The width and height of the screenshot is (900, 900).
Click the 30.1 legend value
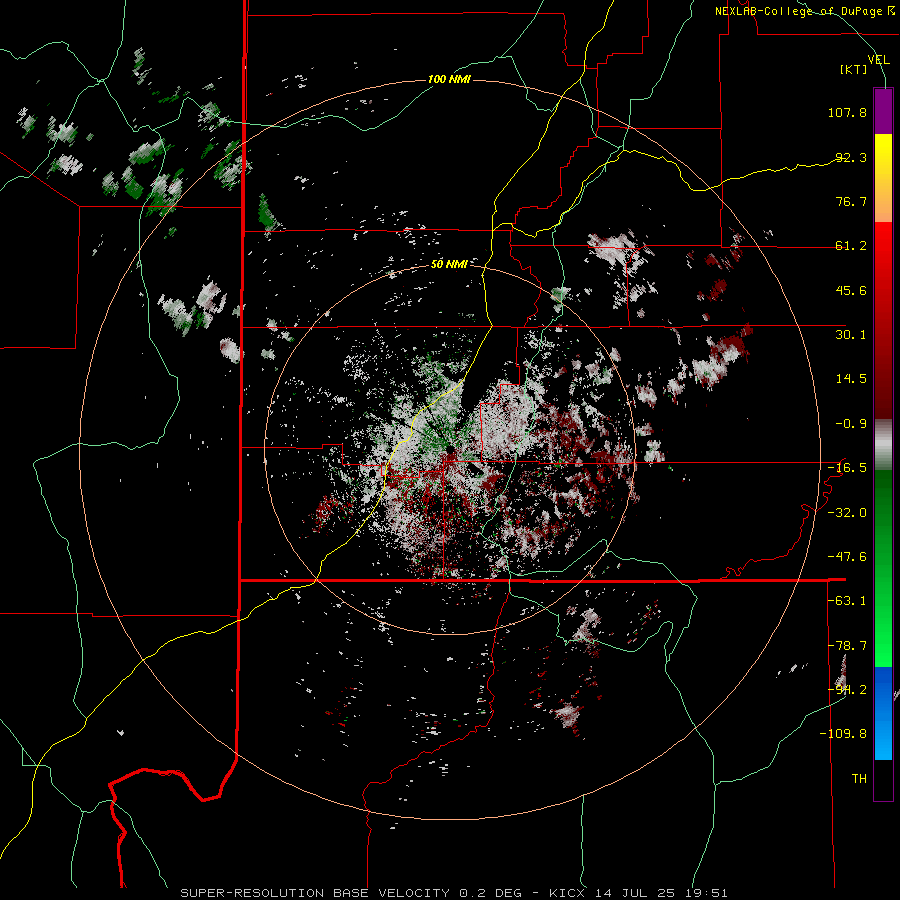[851, 335]
